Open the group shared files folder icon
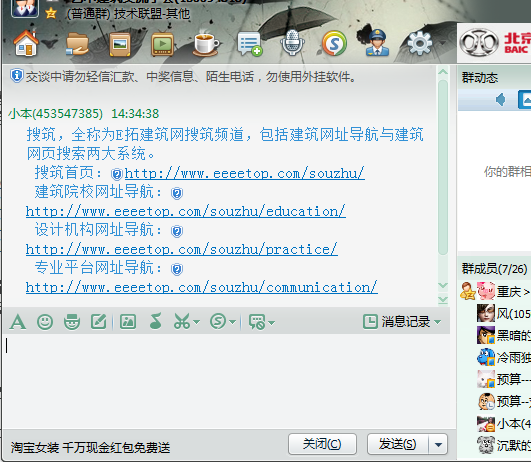The image size is (531, 462). [x=77, y=43]
